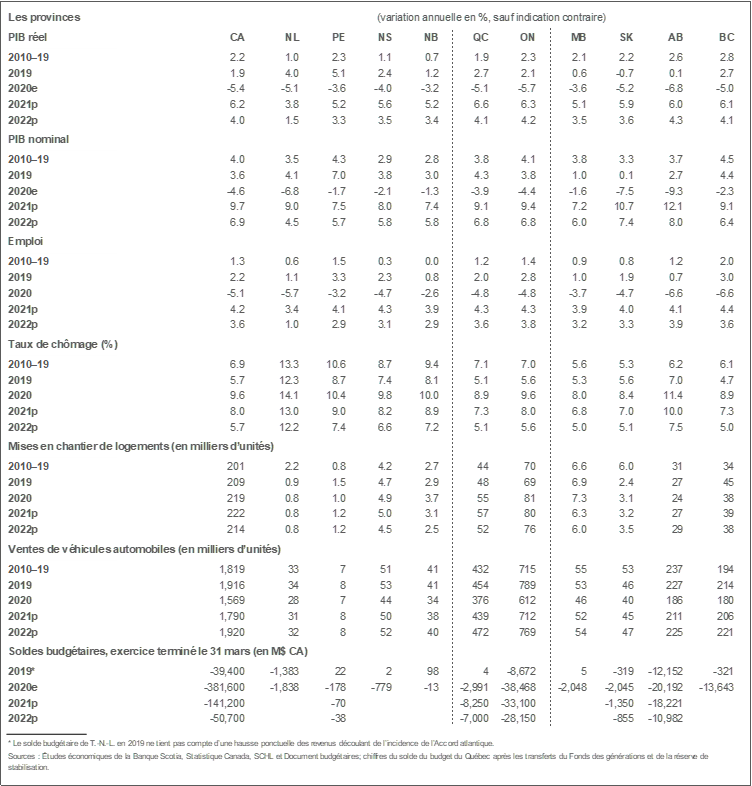The height and width of the screenshot is (786, 752).
Task: Click the "Taux de chômage (%)" heading
Action: tap(62, 344)
